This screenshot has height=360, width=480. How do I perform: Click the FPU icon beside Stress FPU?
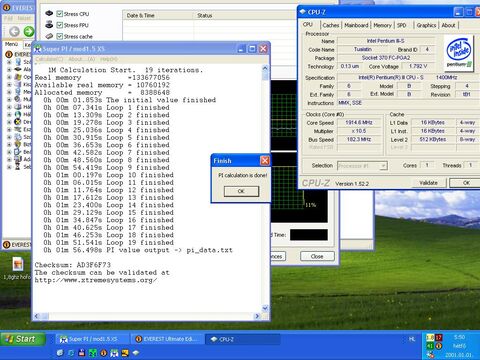[x=49, y=24]
